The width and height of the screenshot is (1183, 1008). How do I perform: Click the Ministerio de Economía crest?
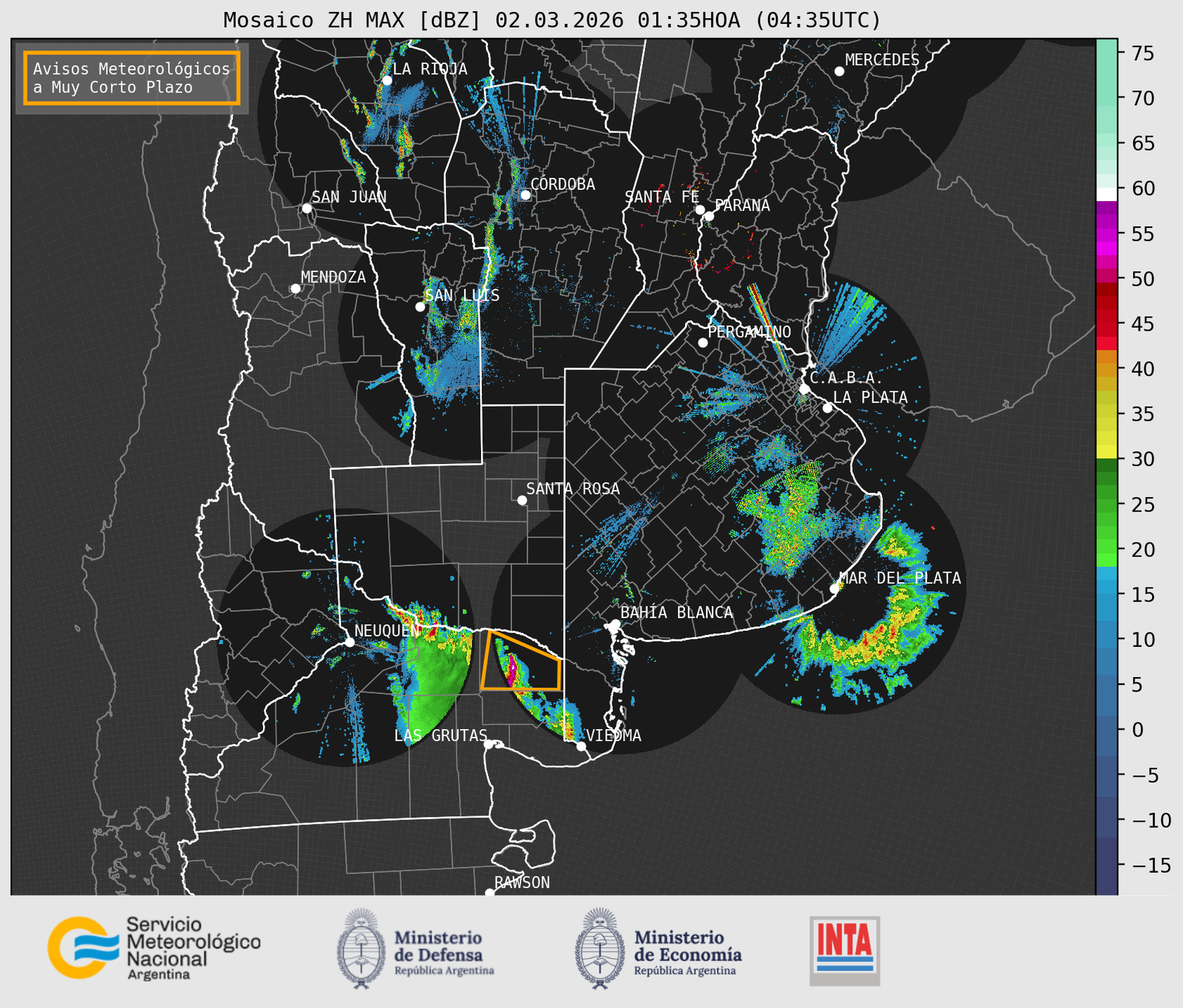pyautogui.click(x=599, y=949)
